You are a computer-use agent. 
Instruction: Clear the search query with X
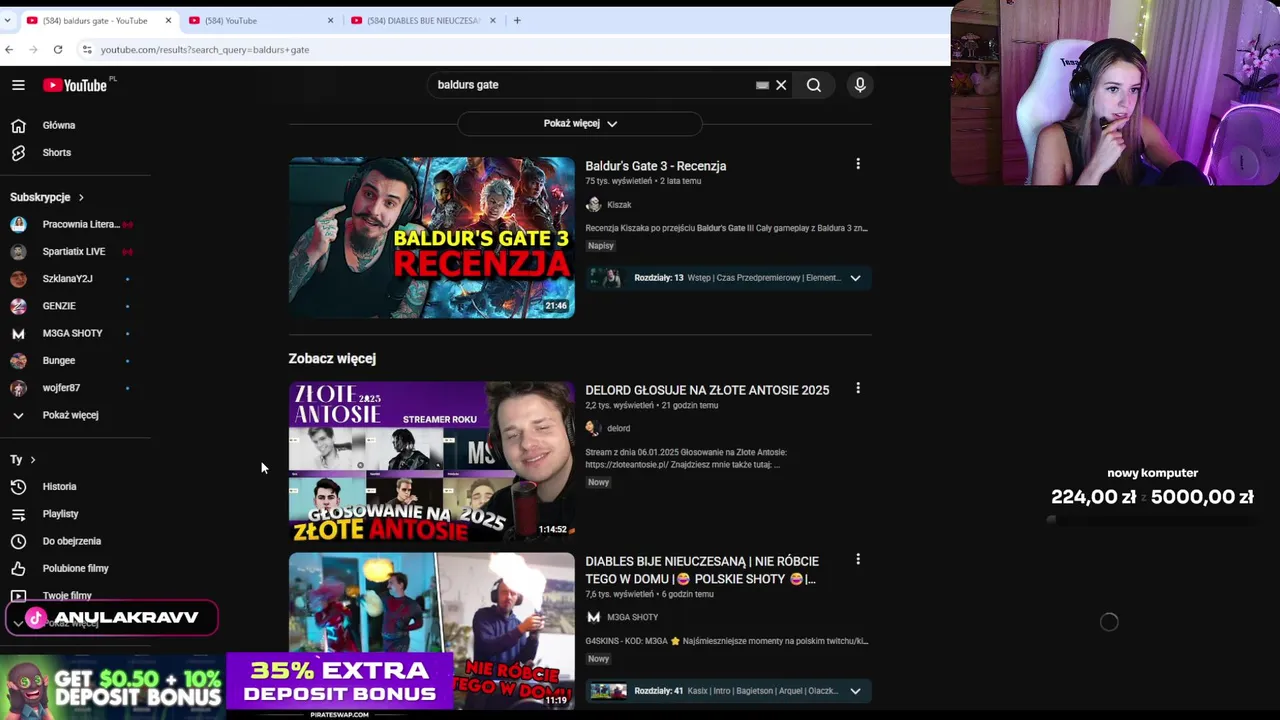[x=782, y=85]
